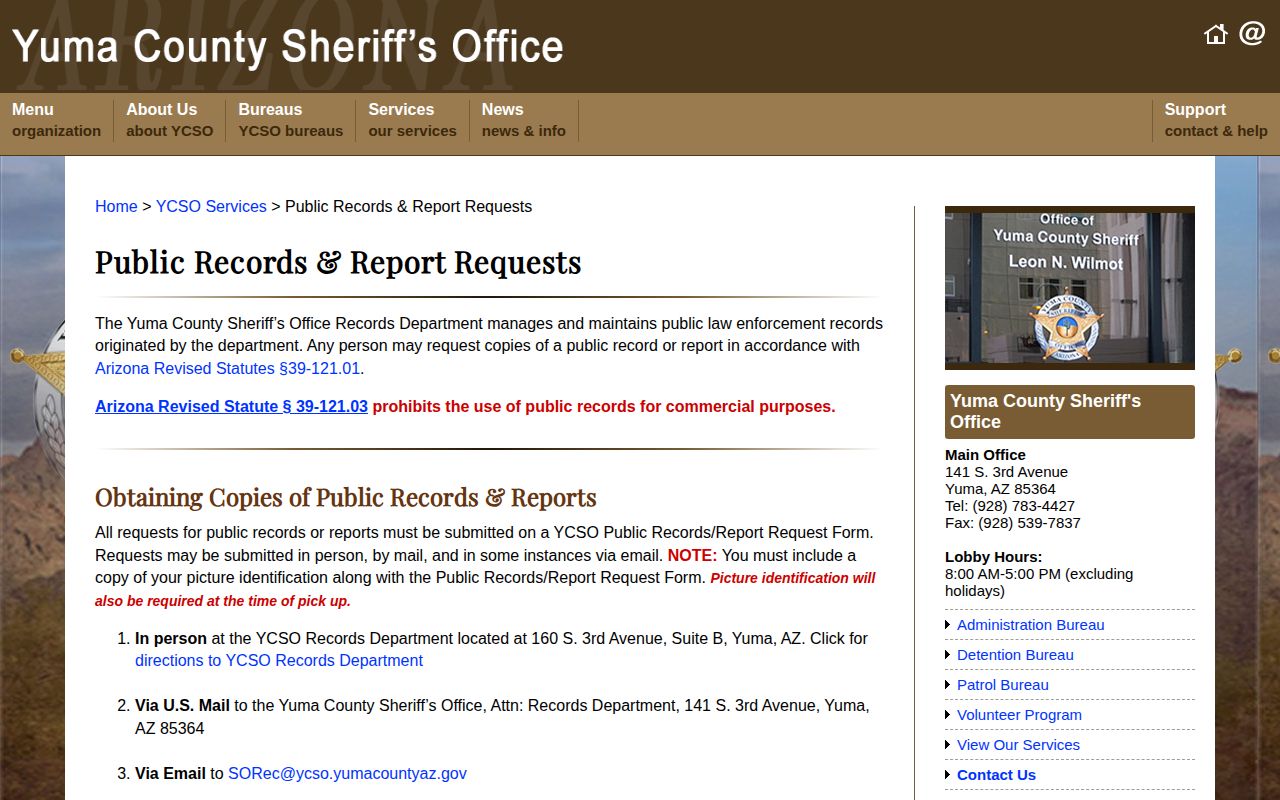This screenshot has height=800, width=1280.
Task: Click the arrow bullet beside View Our Services
Action: click(948, 745)
